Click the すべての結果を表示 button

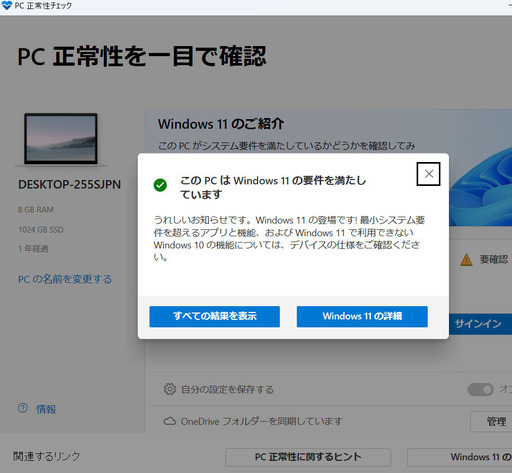[214, 316]
